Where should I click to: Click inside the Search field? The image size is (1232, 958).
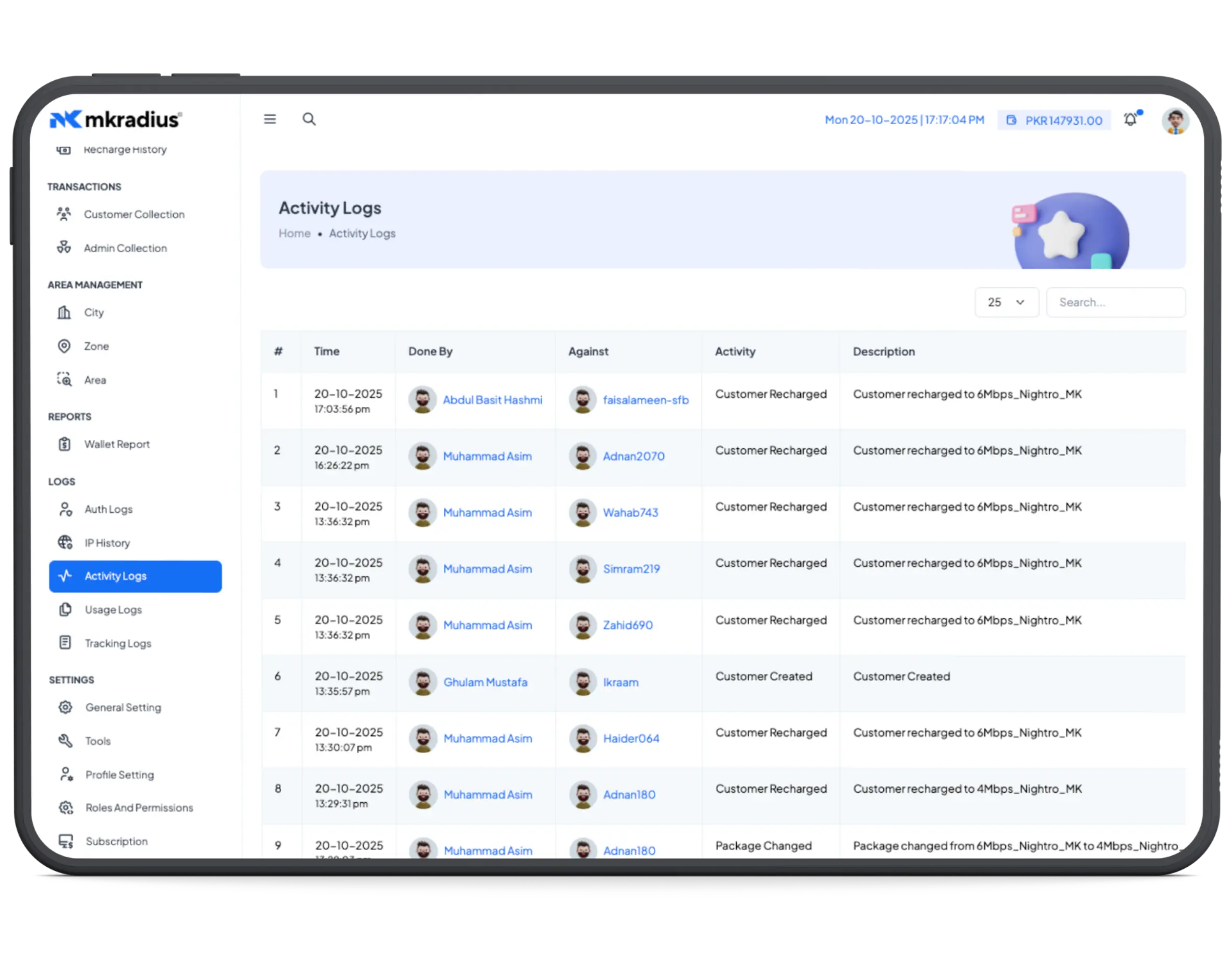click(1115, 302)
